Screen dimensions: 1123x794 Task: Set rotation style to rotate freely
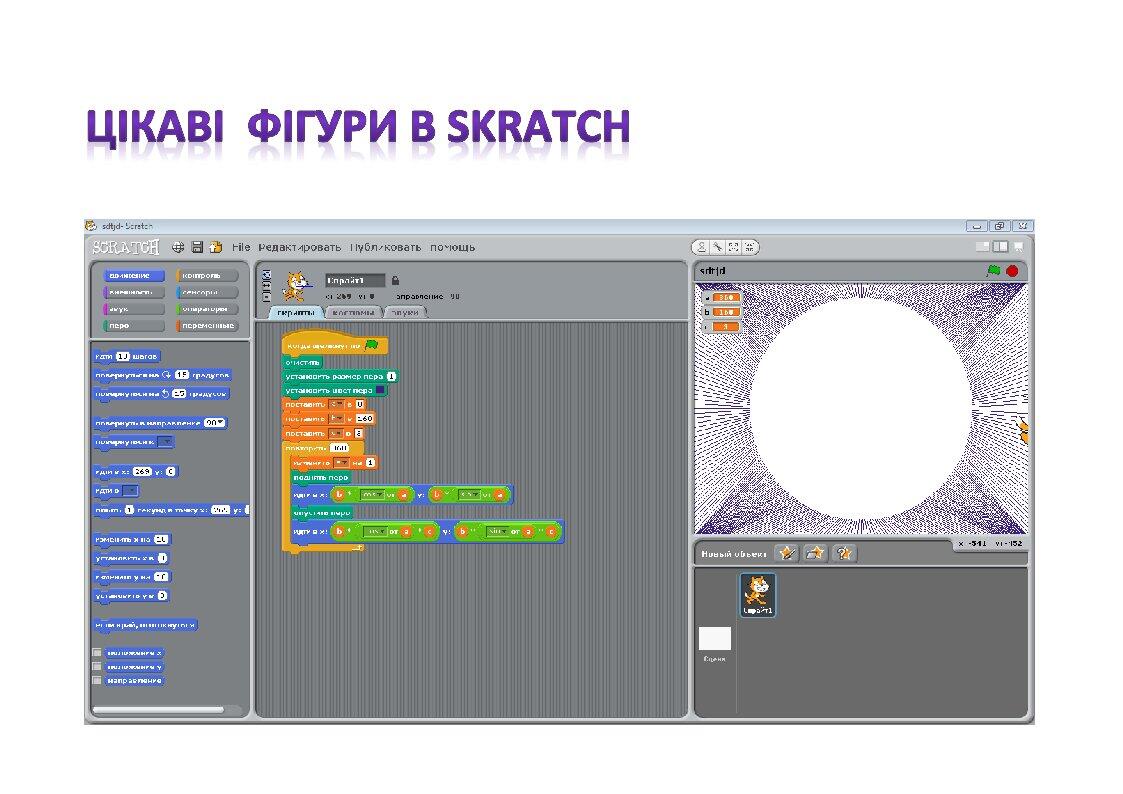[x=267, y=274]
